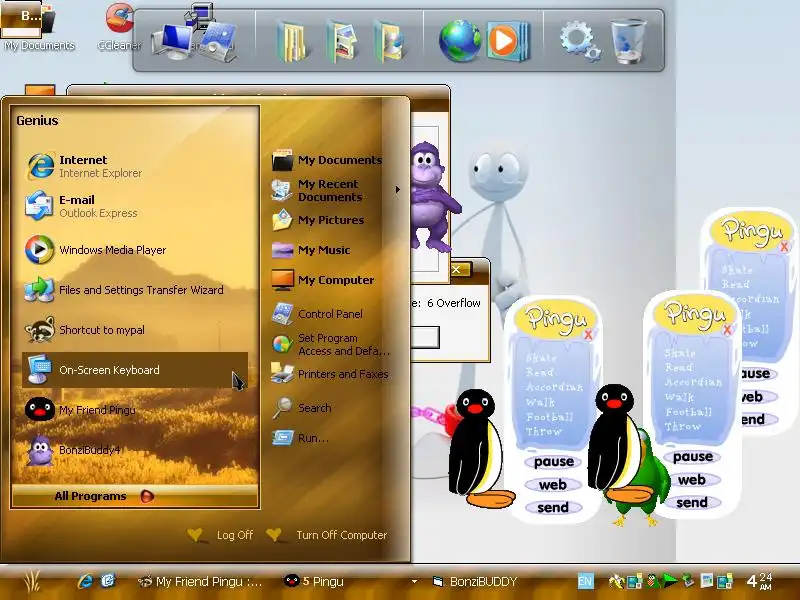Image resolution: width=800 pixels, height=600 pixels.
Task: Expand the All Programs list
Action: pyautogui.click(x=135, y=496)
